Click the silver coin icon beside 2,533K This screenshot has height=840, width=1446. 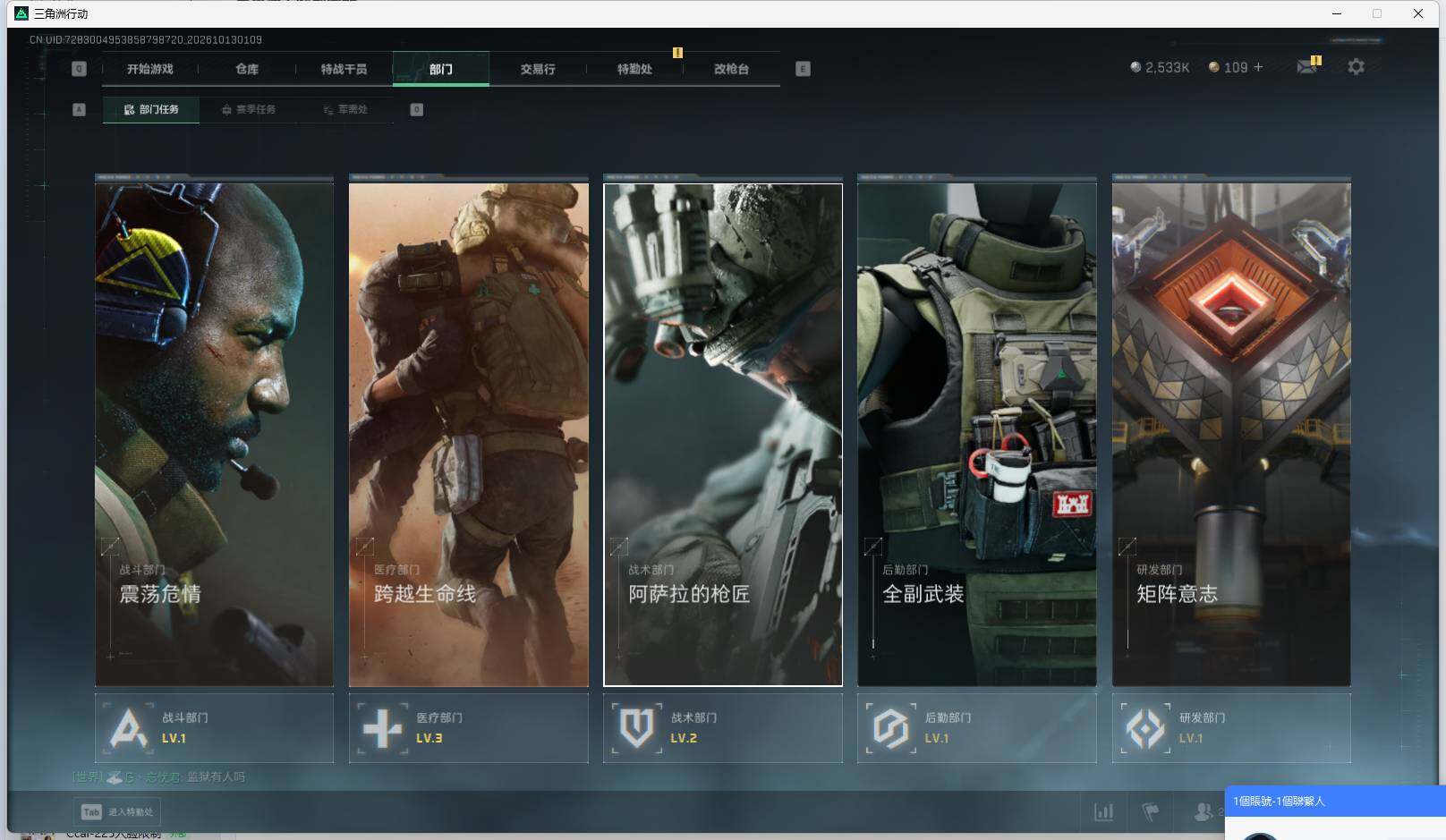(1136, 67)
